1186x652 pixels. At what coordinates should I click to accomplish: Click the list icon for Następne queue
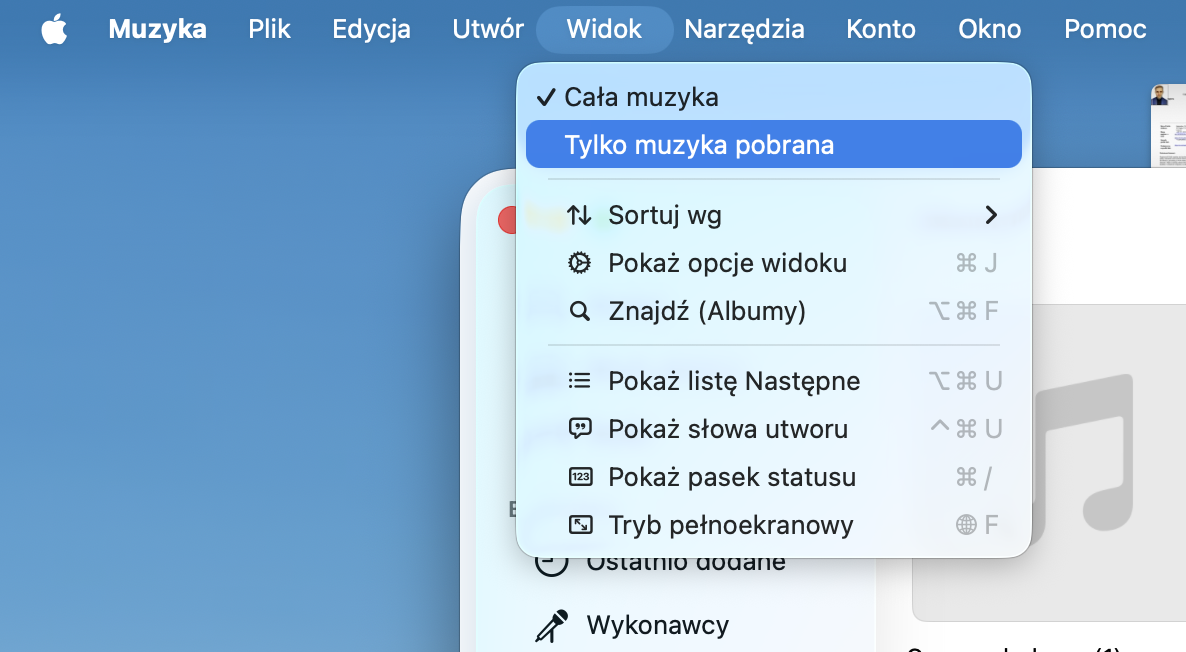(x=579, y=380)
